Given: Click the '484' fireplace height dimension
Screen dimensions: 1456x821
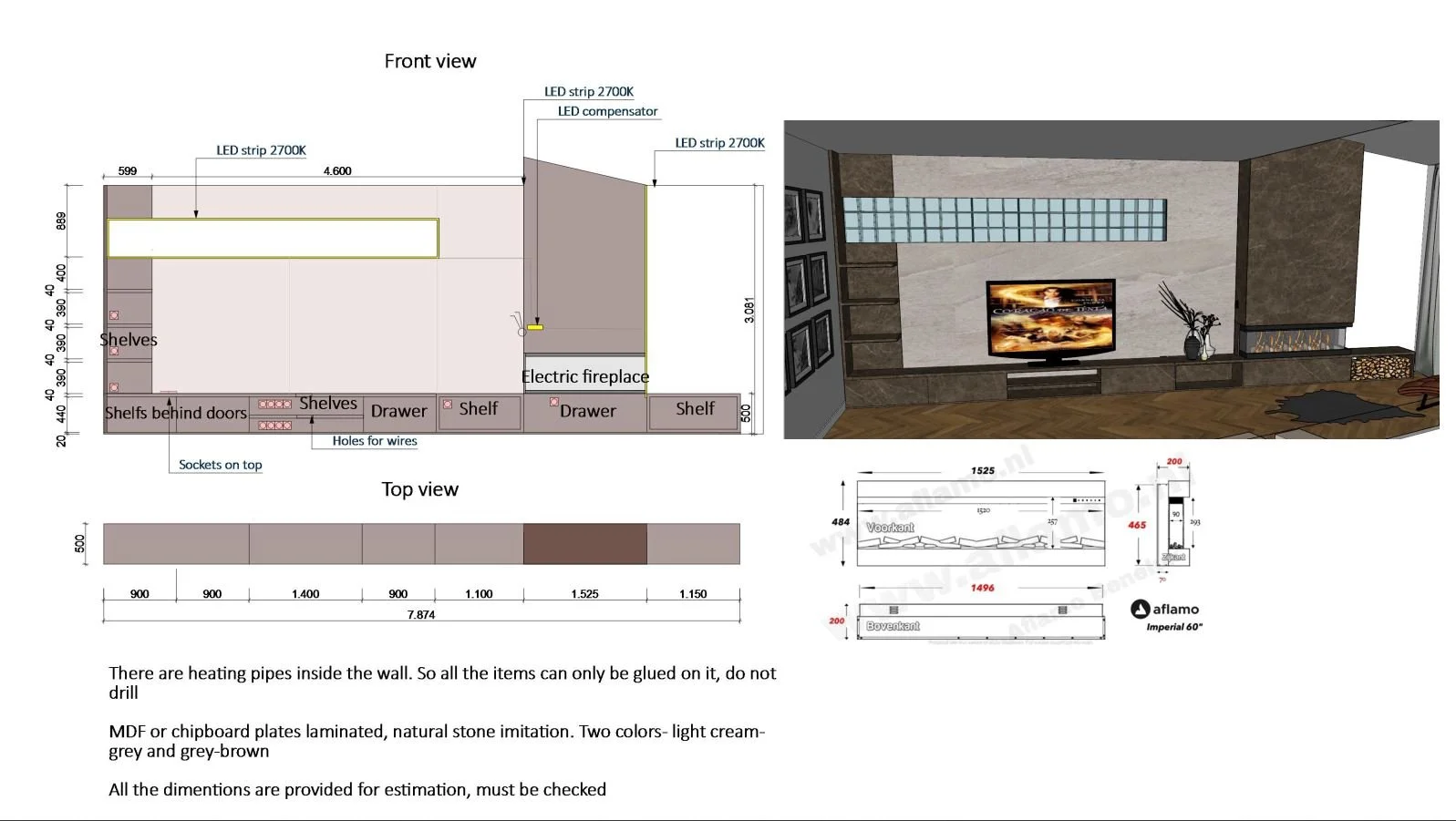Looking at the screenshot, I should [841, 522].
